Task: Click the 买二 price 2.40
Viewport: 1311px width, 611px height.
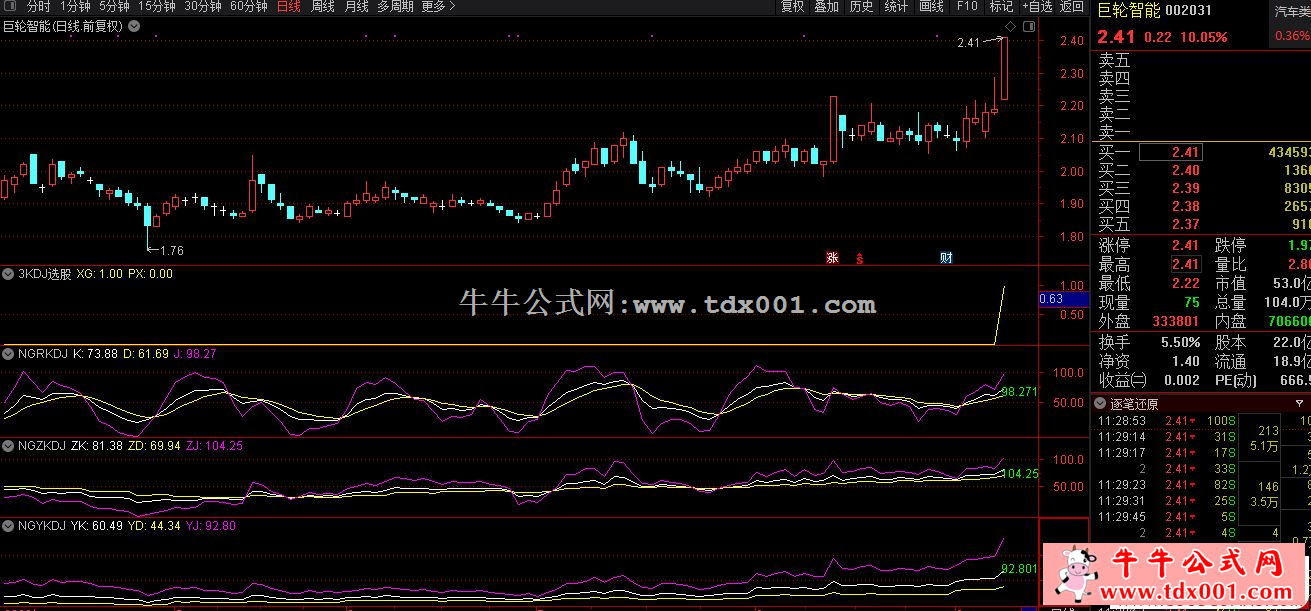Action: pos(1185,171)
